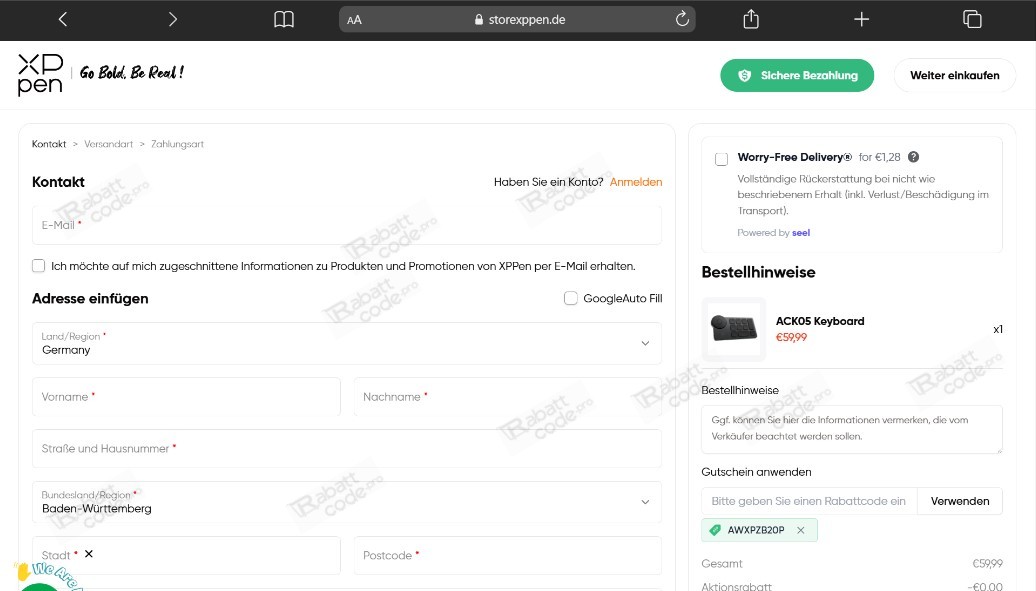Viewport: 1036px width, 591px height.
Task: Click the help question mark beside Worry-Free Delivery
Action: click(x=913, y=157)
